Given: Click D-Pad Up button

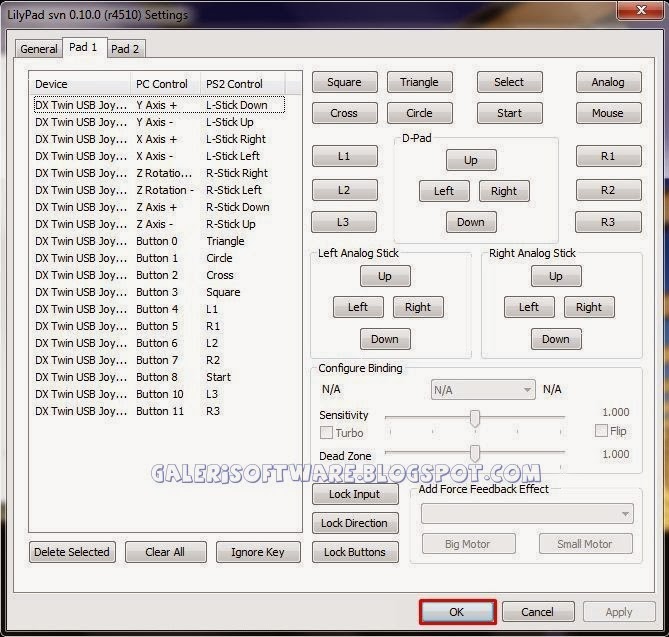Looking at the screenshot, I should pos(471,160).
